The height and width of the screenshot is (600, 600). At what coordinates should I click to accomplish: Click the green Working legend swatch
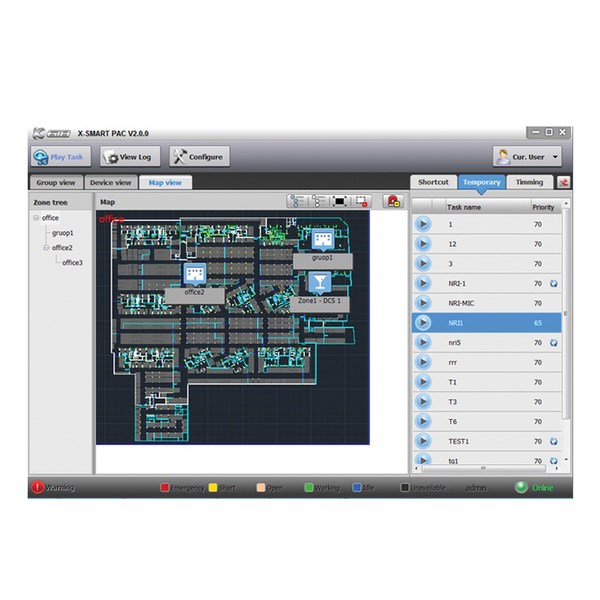pos(309,488)
